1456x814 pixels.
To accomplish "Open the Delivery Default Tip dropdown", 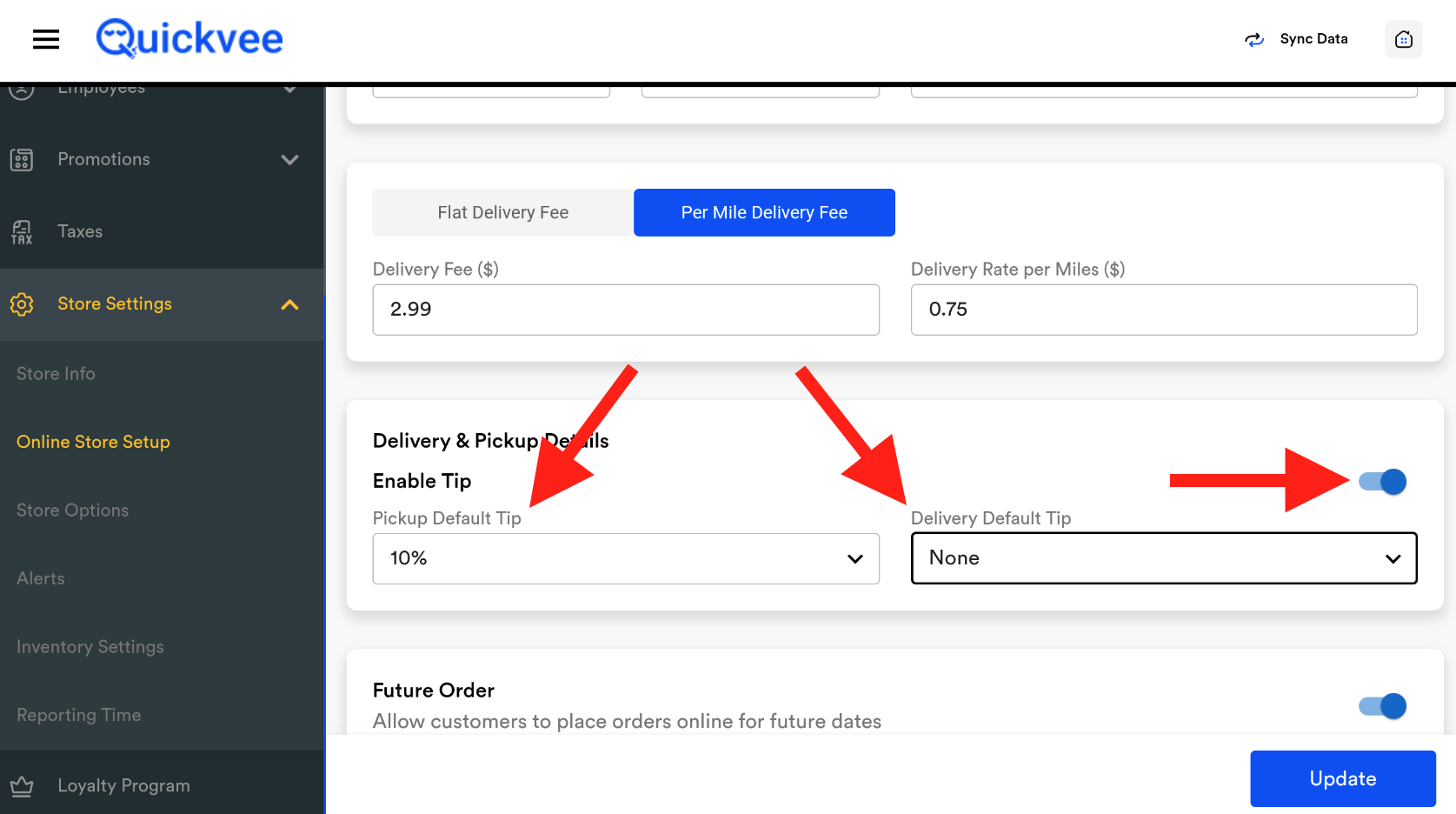I will pos(1163,558).
